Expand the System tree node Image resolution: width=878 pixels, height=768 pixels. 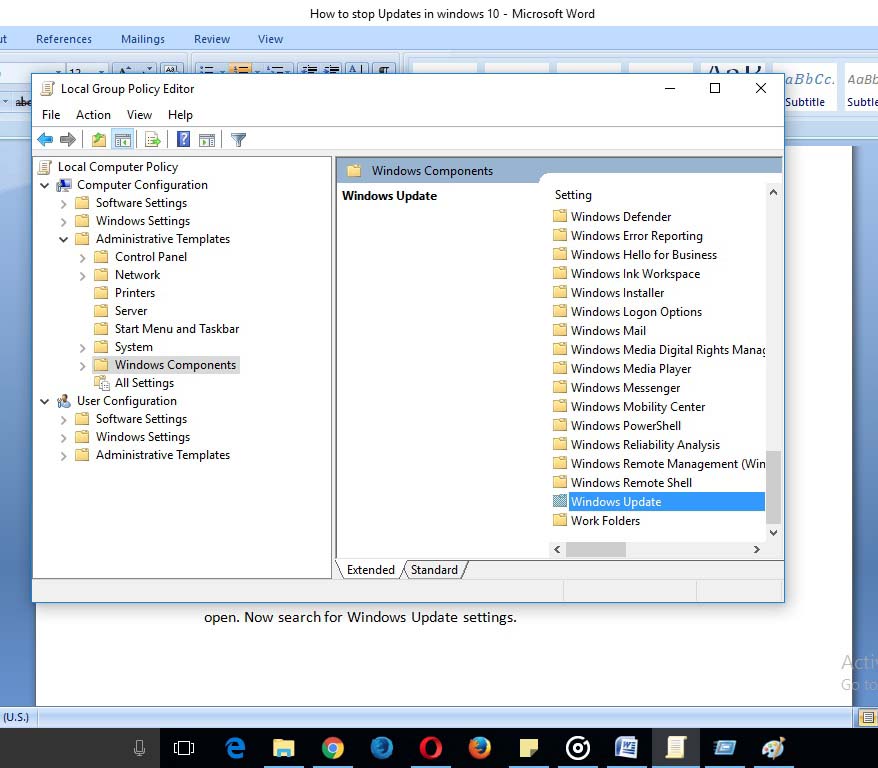click(x=82, y=348)
